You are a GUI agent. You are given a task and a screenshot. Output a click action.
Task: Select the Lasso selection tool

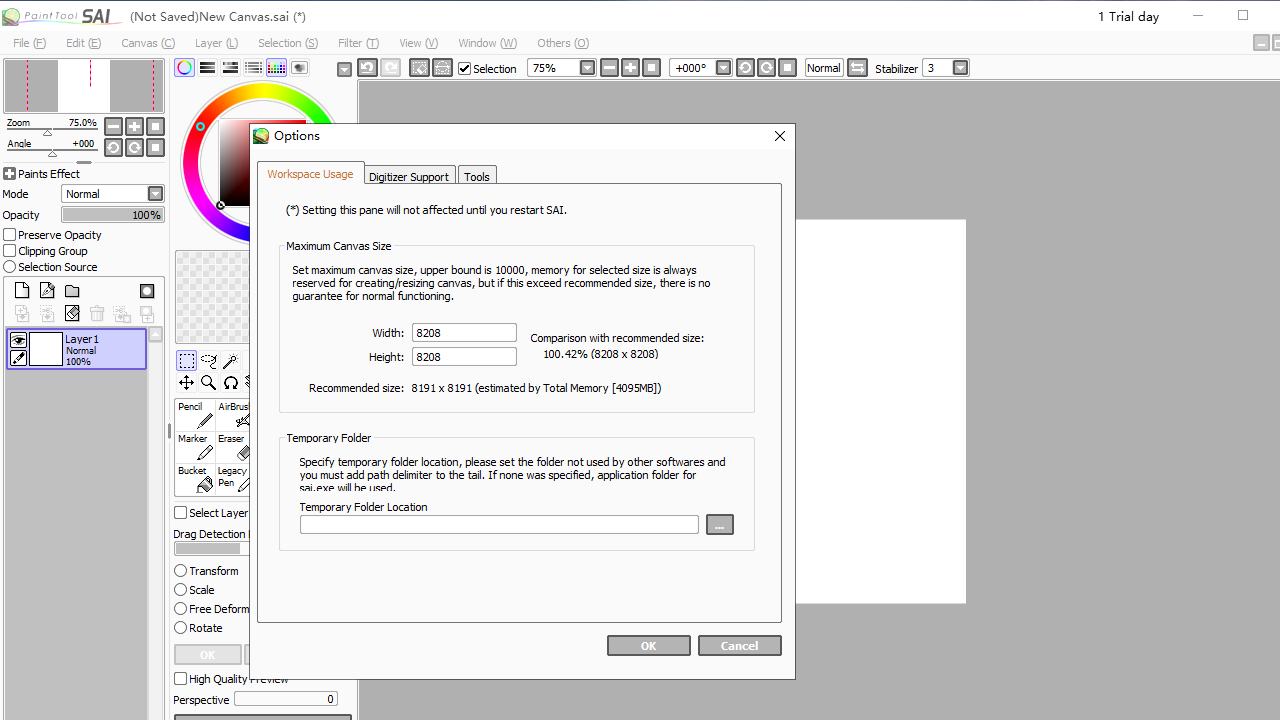(x=208, y=361)
